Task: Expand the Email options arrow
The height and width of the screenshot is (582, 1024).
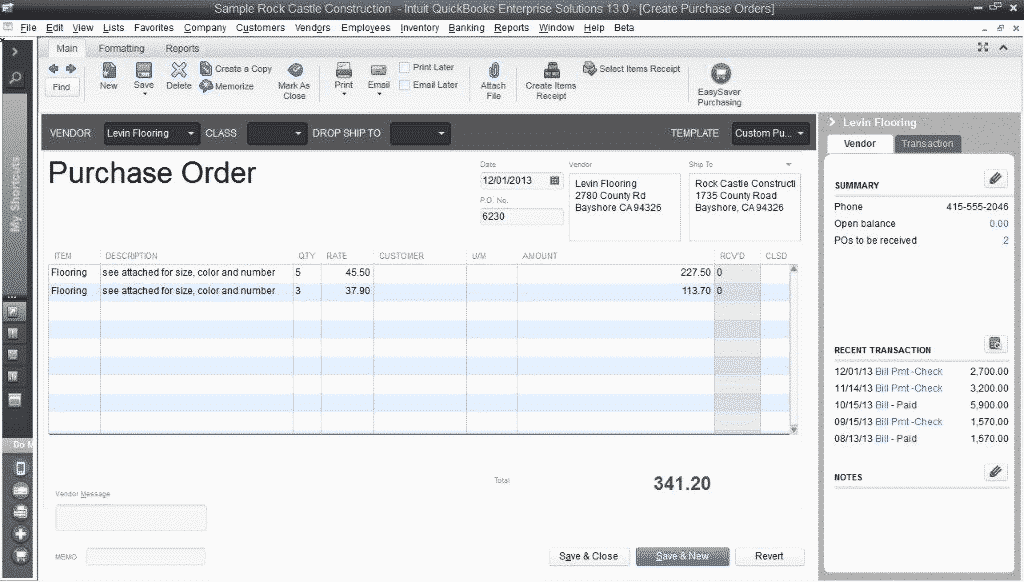Action: coord(379,94)
